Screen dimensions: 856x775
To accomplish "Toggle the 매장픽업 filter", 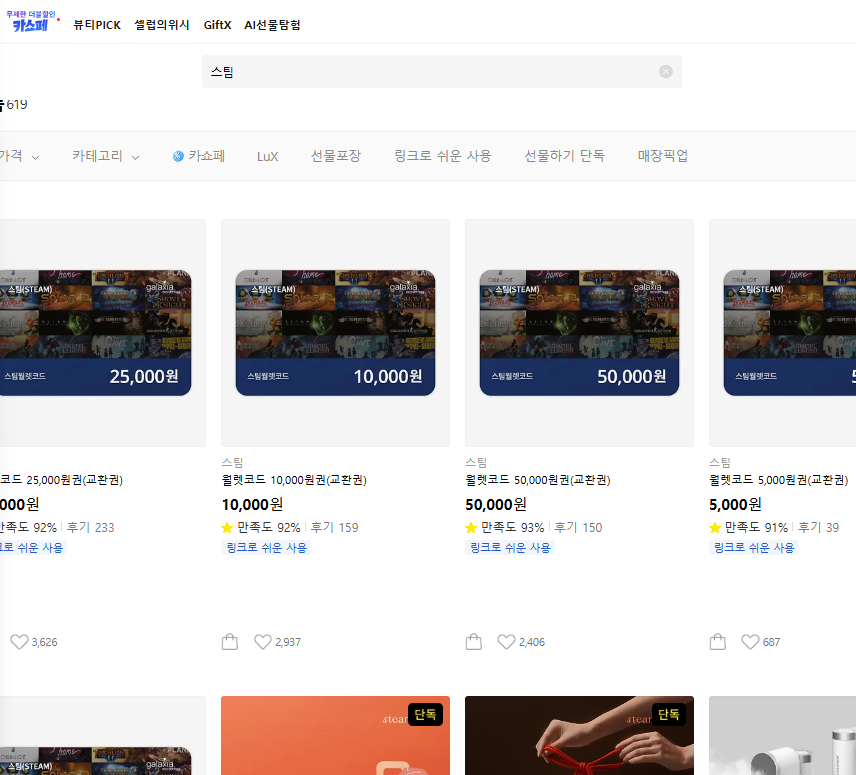I will coord(663,156).
